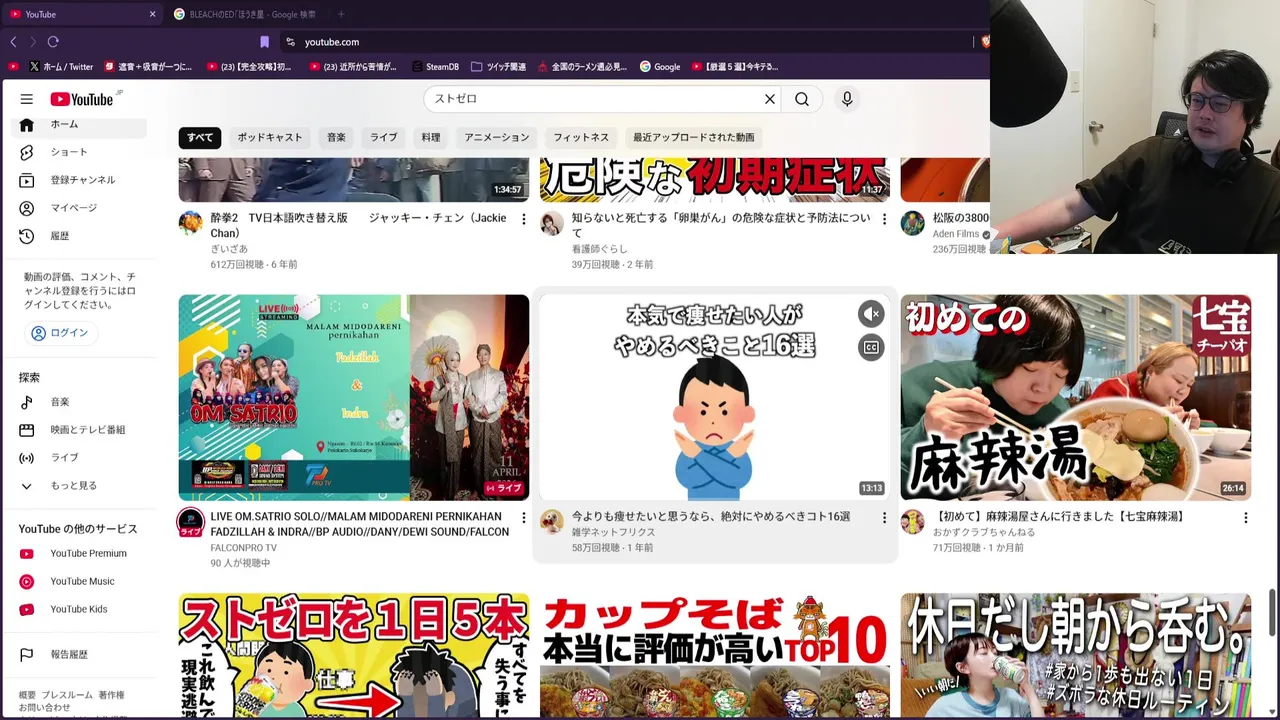Image resolution: width=1280 pixels, height=720 pixels.
Task: Open new browser tab with plus icon
Action: (x=341, y=14)
